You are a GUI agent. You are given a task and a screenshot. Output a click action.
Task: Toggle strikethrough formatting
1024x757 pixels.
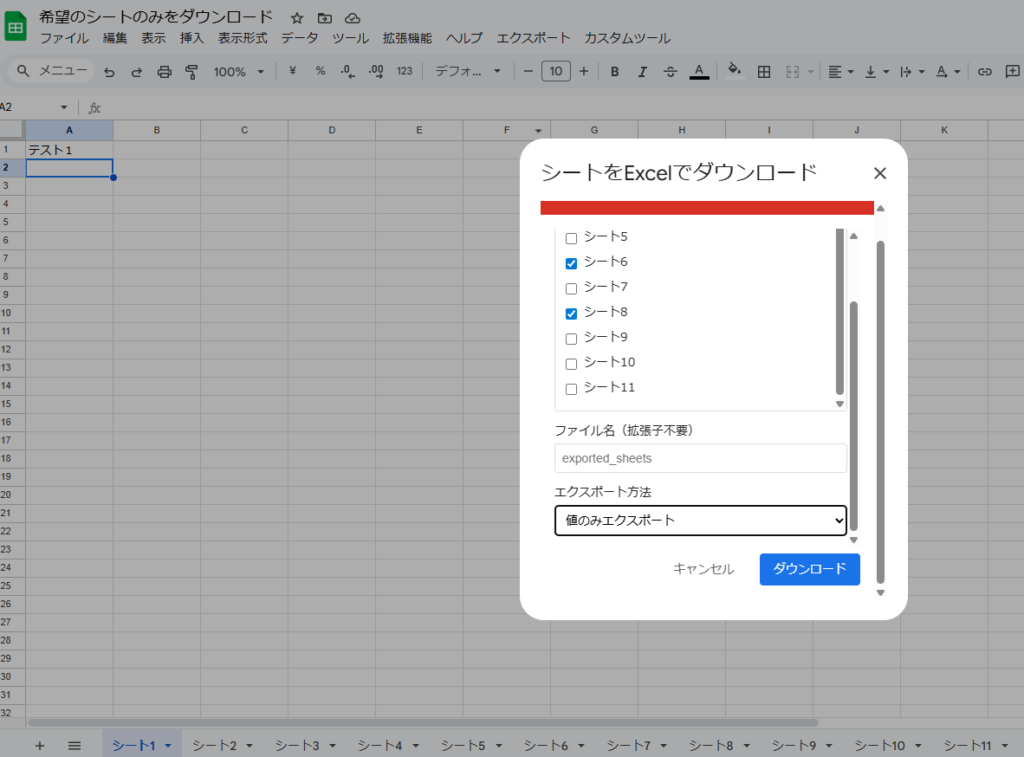pyautogui.click(x=670, y=72)
